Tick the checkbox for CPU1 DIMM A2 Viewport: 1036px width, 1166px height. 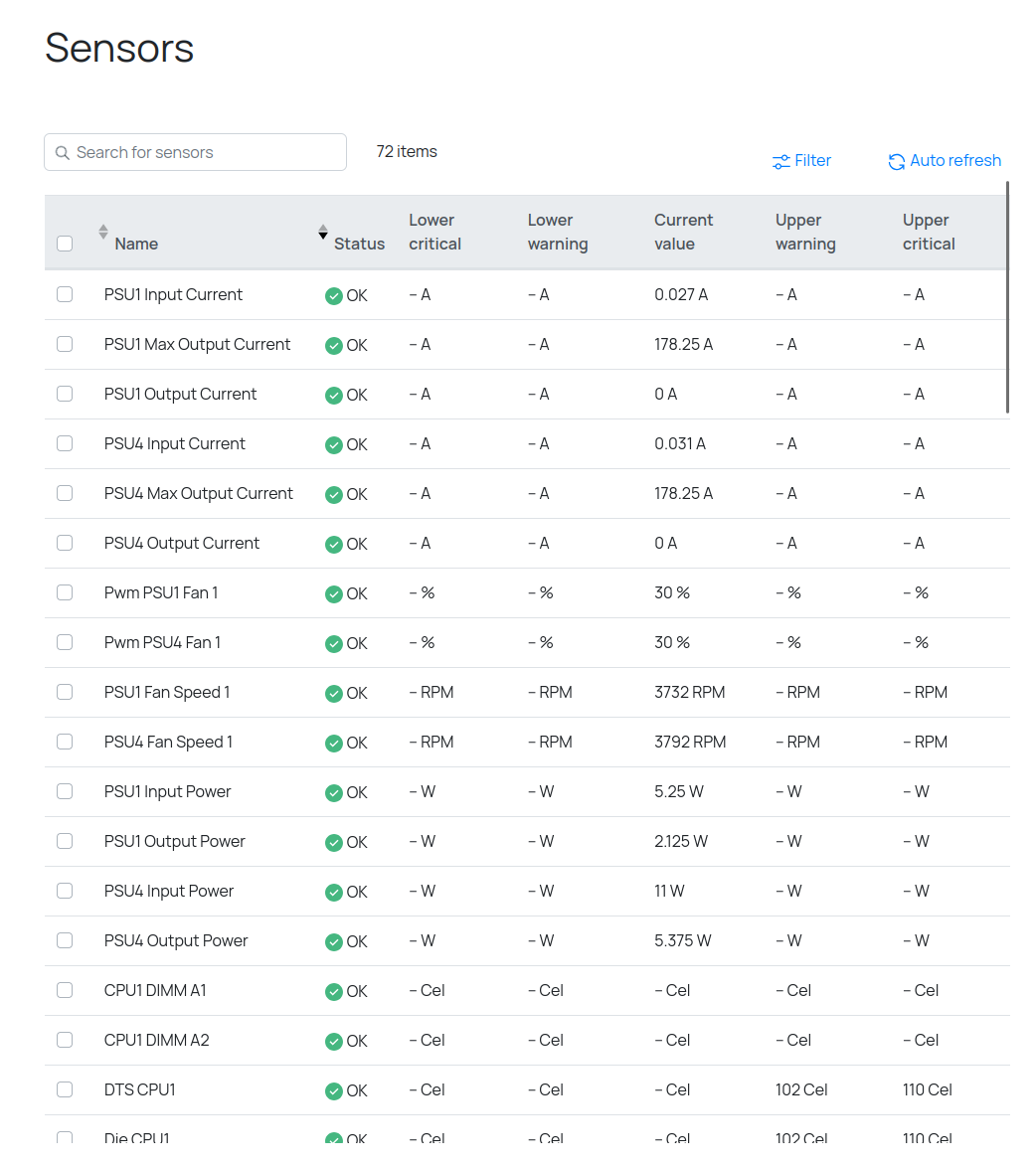coord(65,1040)
